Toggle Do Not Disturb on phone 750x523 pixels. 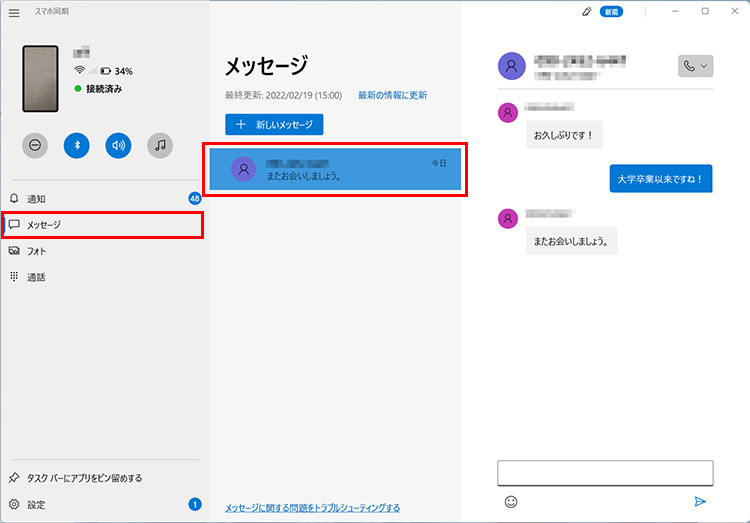tap(35, 145)
